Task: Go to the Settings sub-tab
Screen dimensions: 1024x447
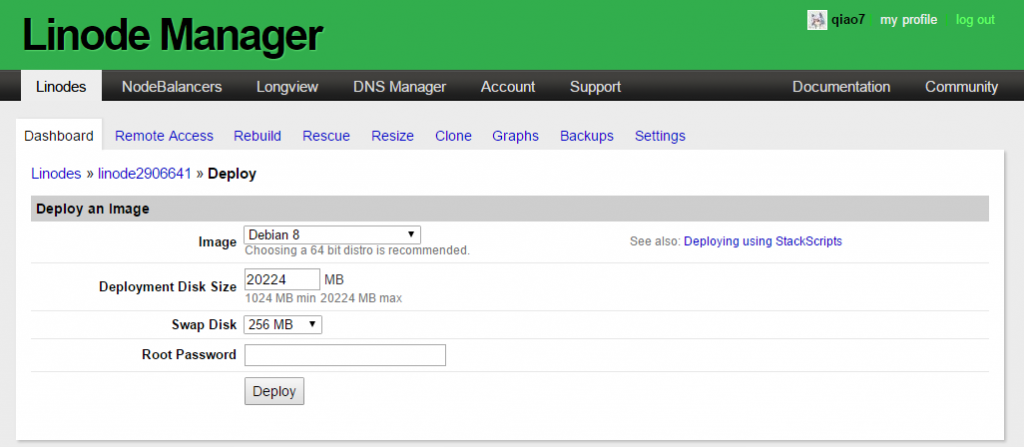Action: click(660, 136)
